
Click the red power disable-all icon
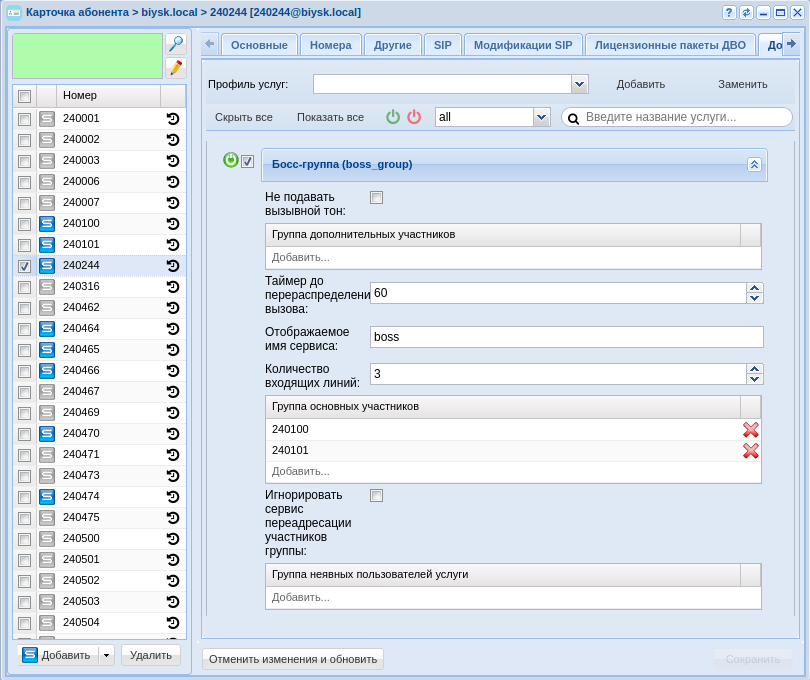coord(414,117)
